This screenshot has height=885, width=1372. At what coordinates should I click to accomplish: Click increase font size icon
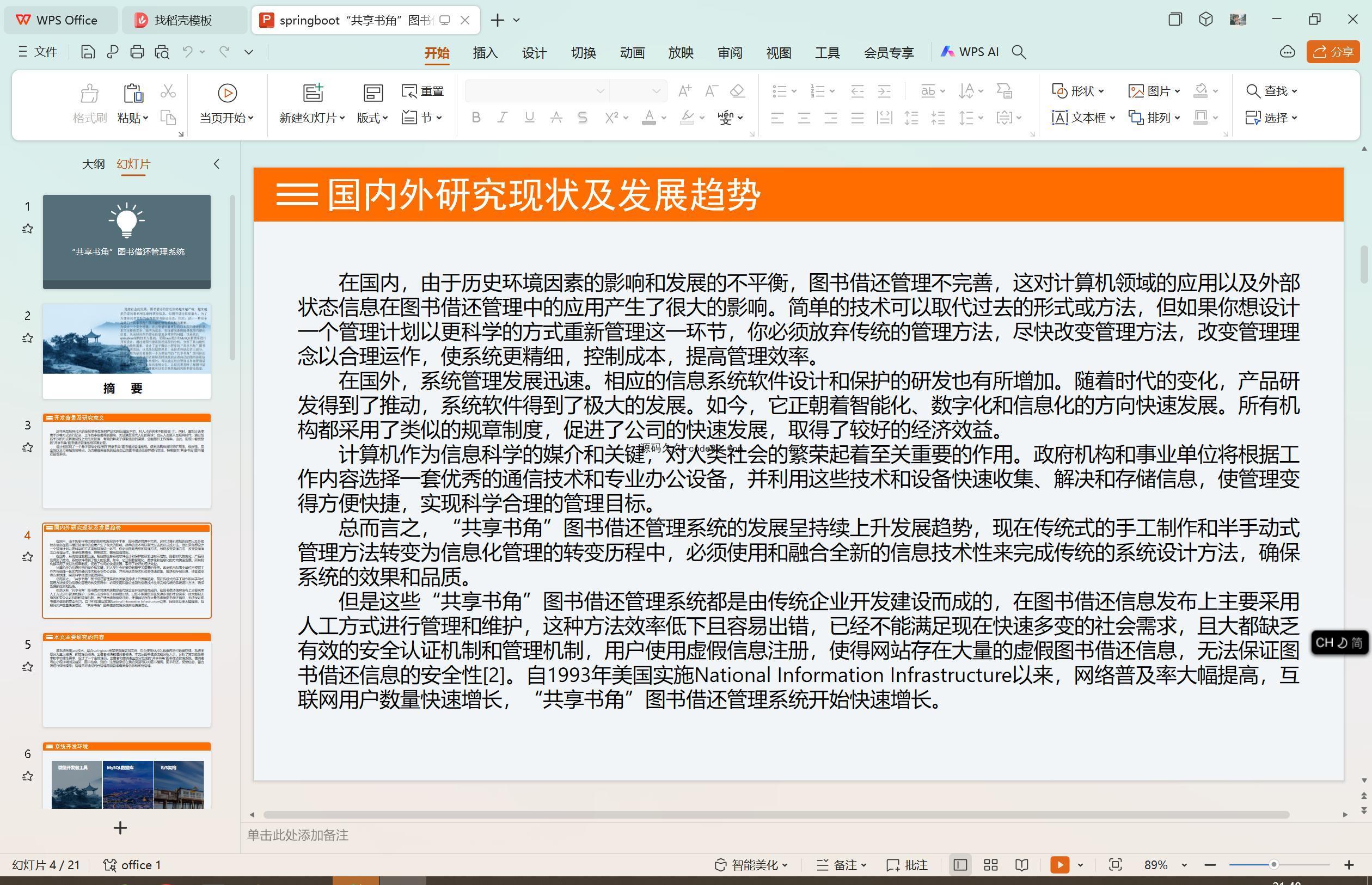point(684,91)
